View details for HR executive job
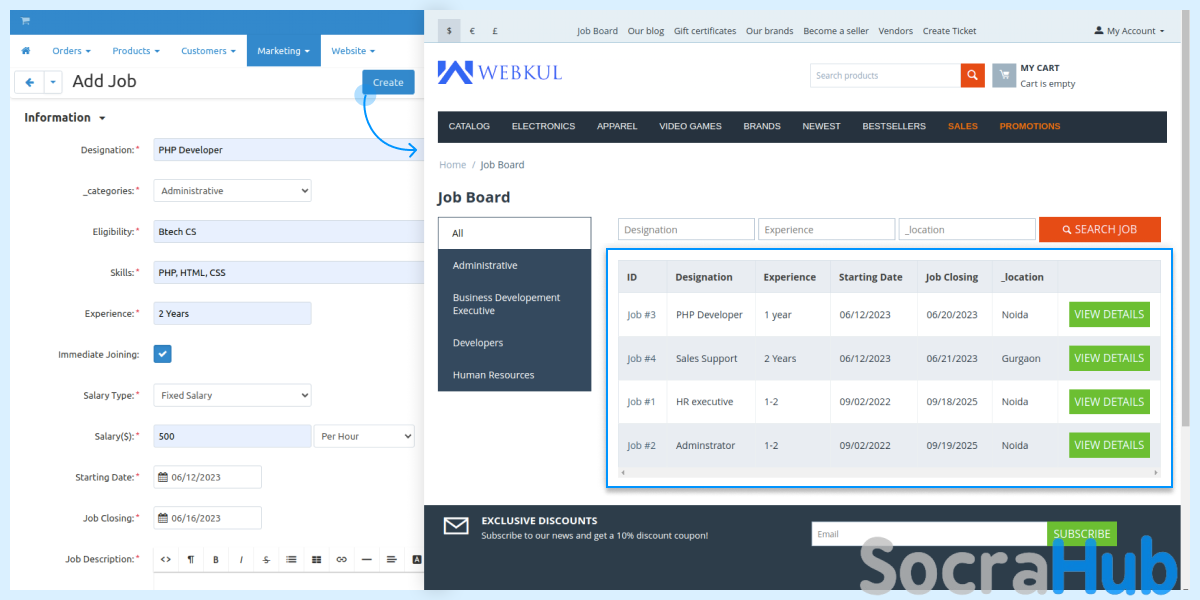Screen dimensions: 1200x600 pos(1109,402)
